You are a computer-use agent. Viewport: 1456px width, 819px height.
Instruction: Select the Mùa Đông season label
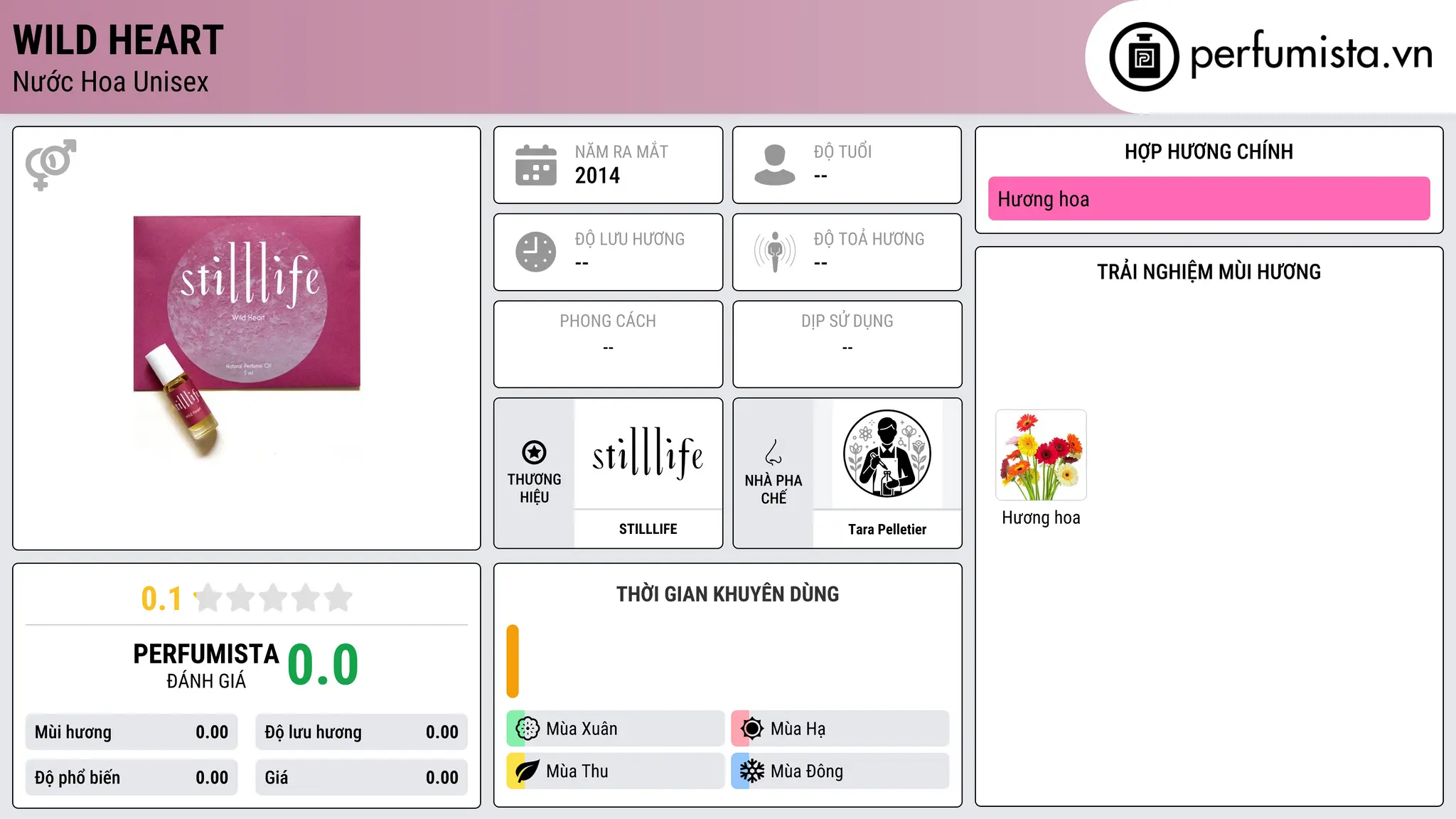point(806,772)
